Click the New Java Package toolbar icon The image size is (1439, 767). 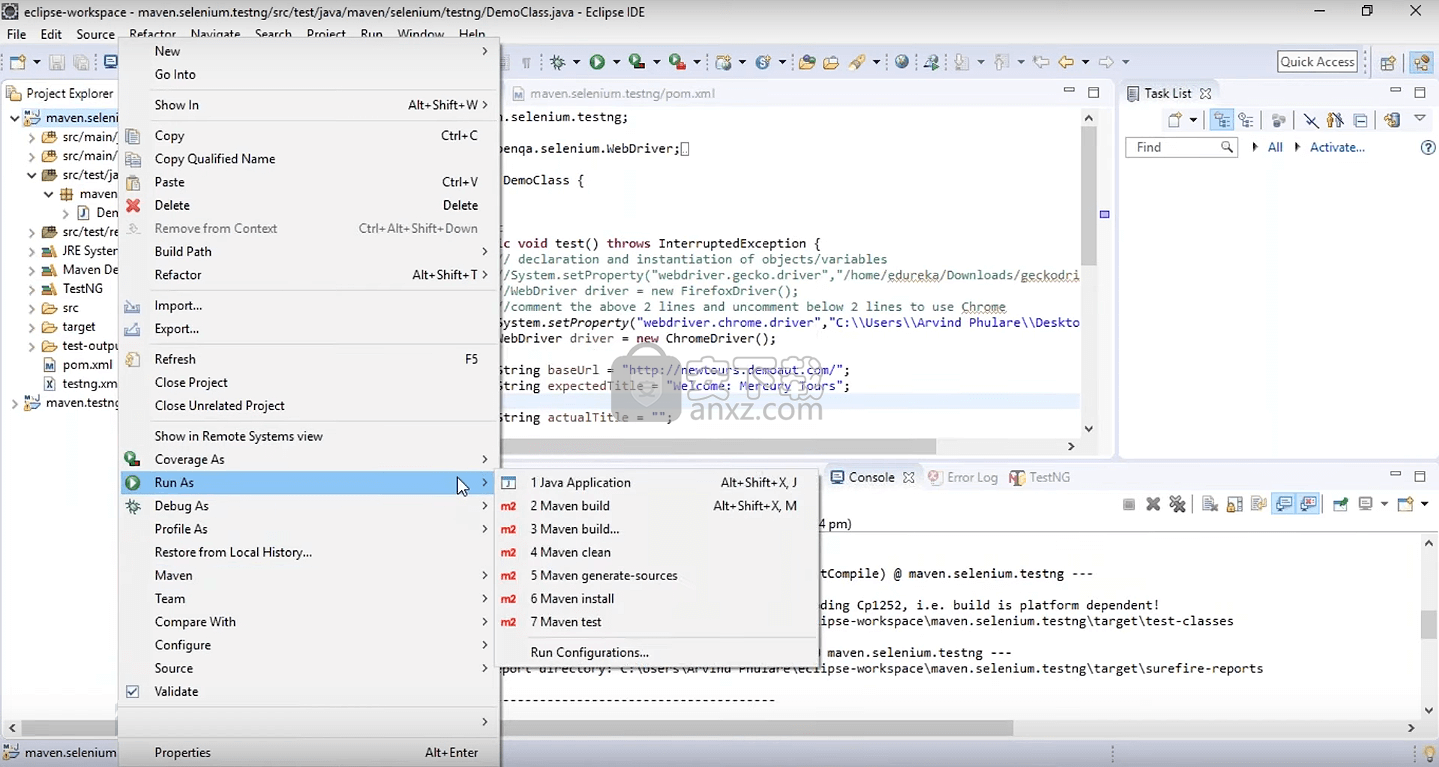(722, 62)
